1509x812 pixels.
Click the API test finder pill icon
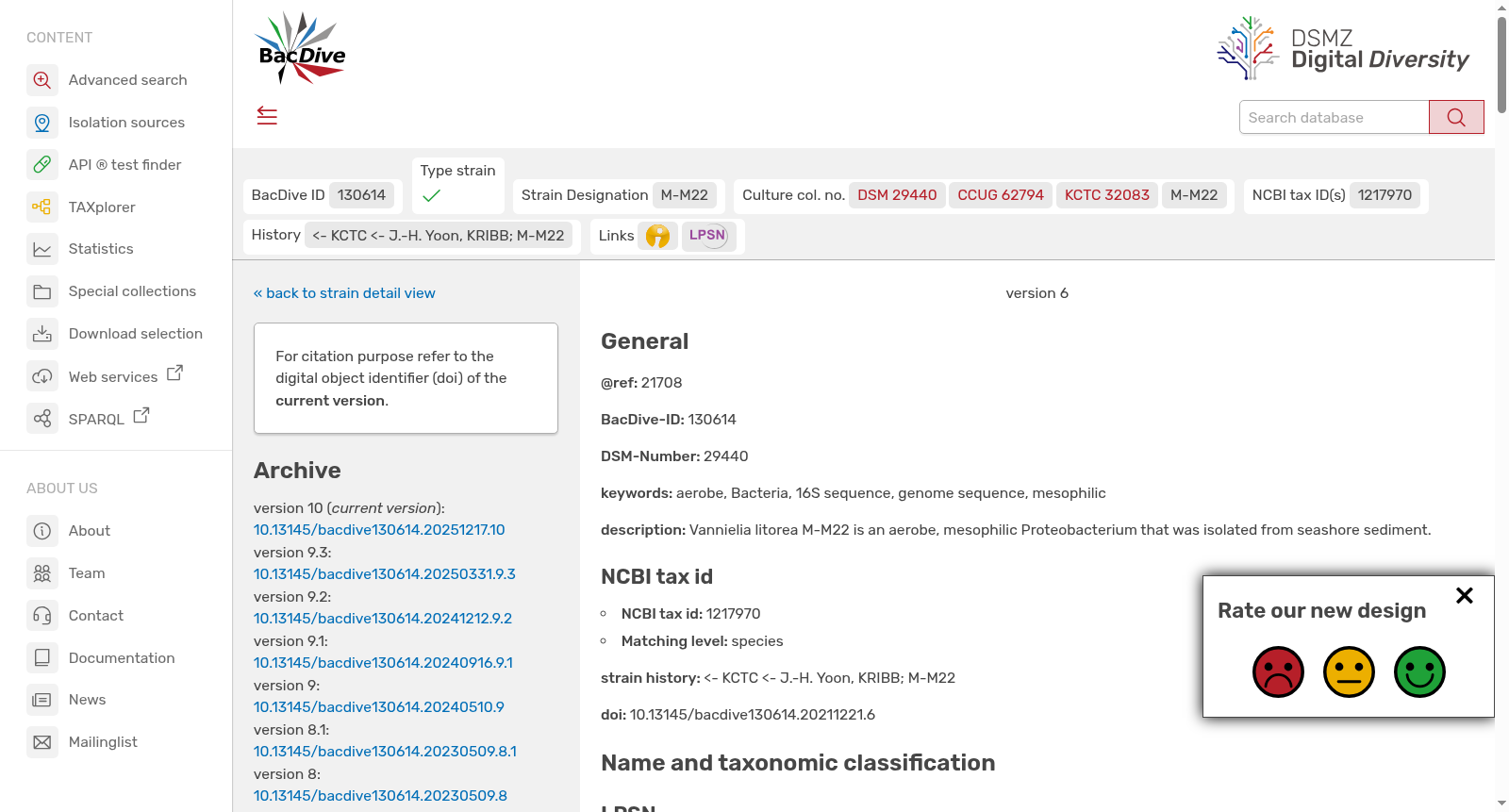[x=42, y=165]
